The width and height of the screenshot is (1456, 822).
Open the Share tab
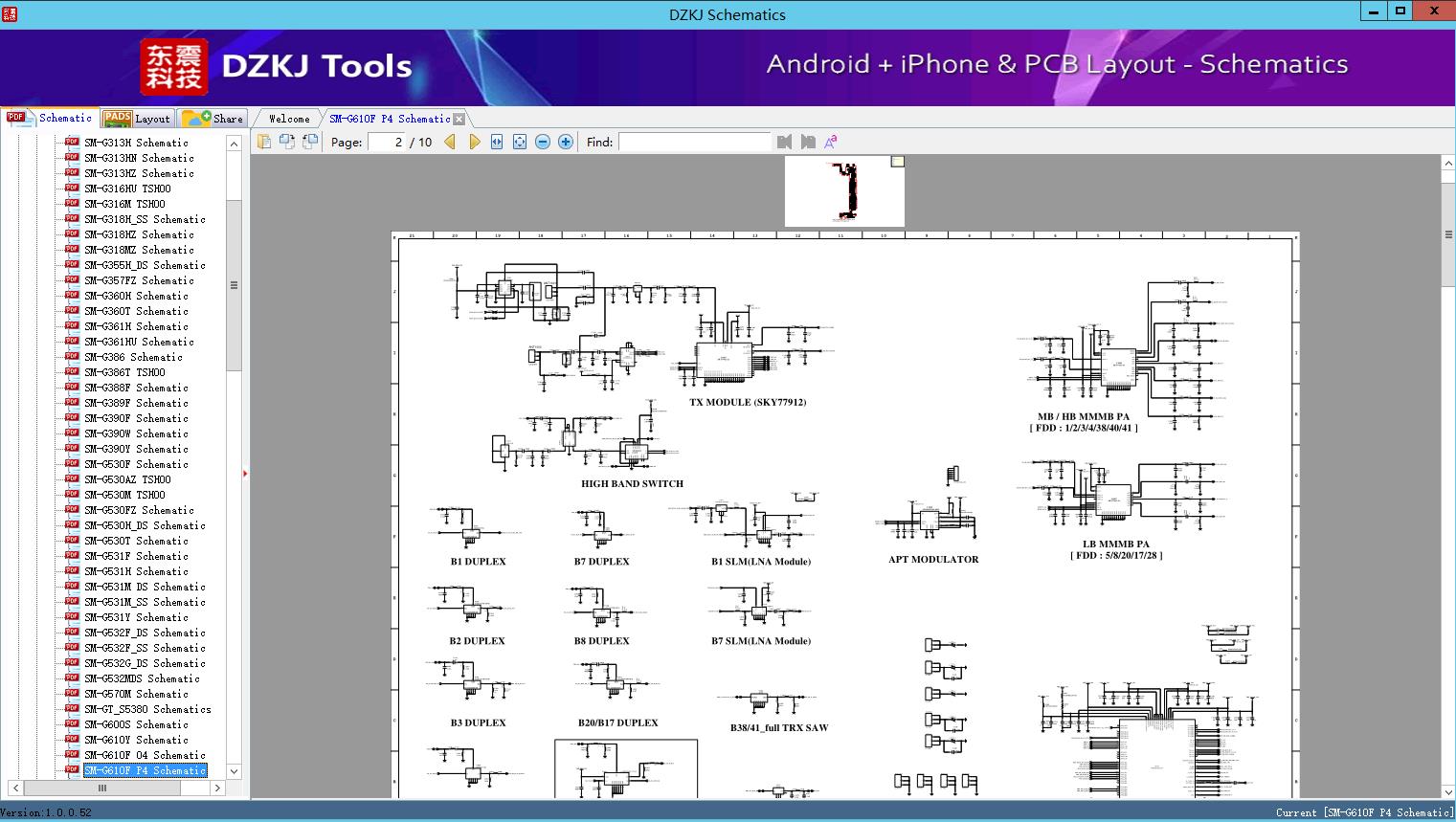click(213, 119)
